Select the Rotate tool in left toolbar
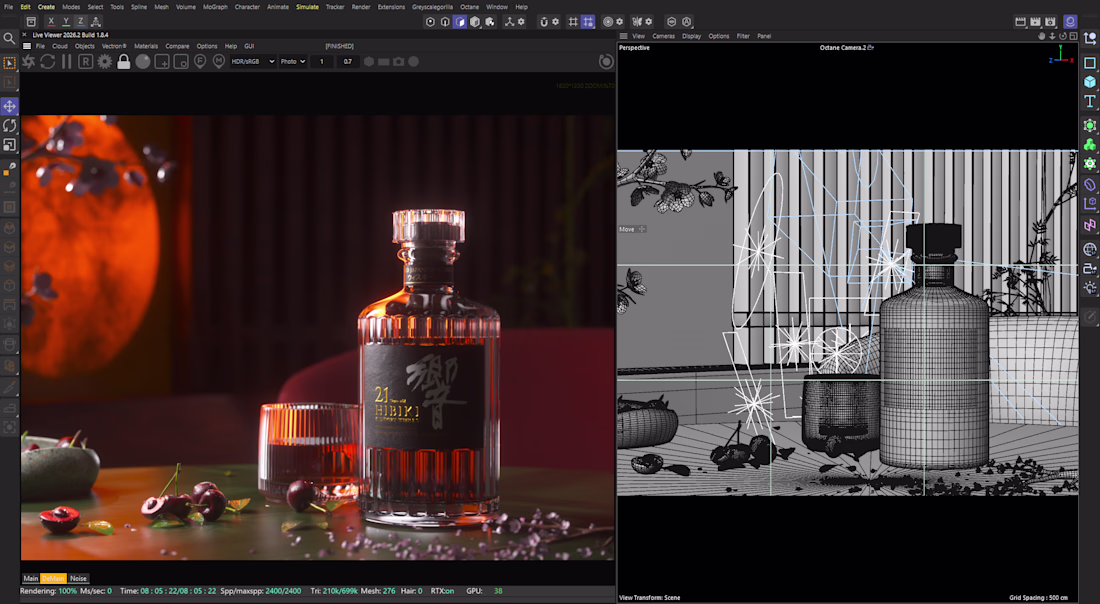Screen dimensions: 1100x604 (x=9, y=126)
